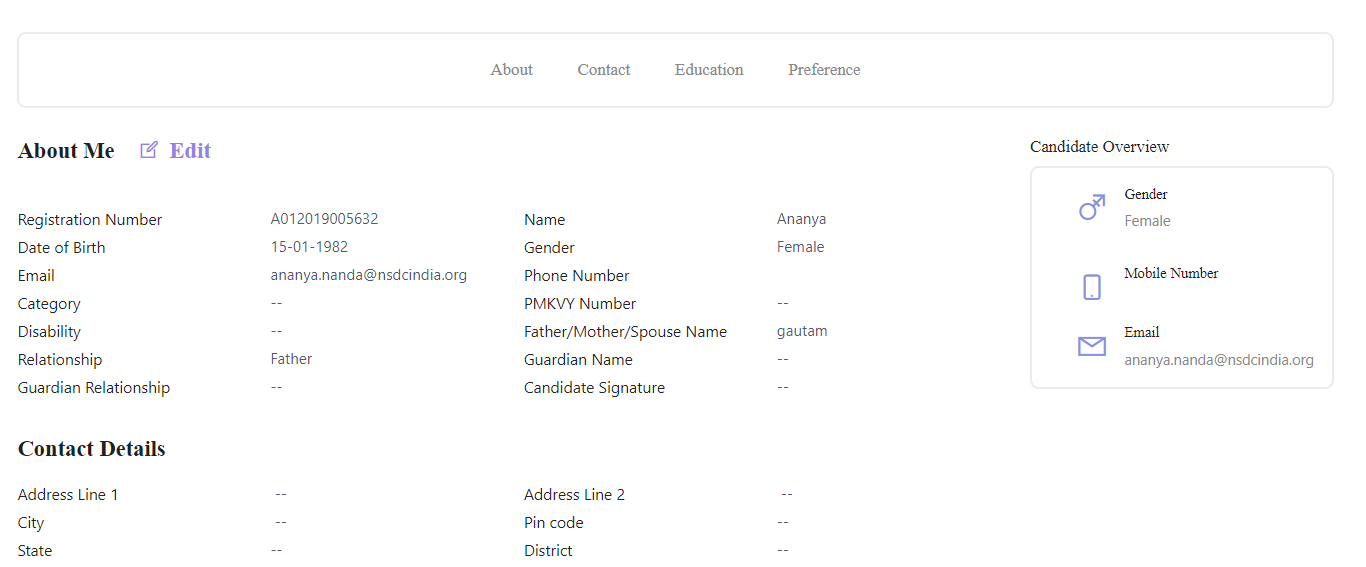Click the About Me heading
This screenshot has height=567, width=1366.
(x=66, y=151)
